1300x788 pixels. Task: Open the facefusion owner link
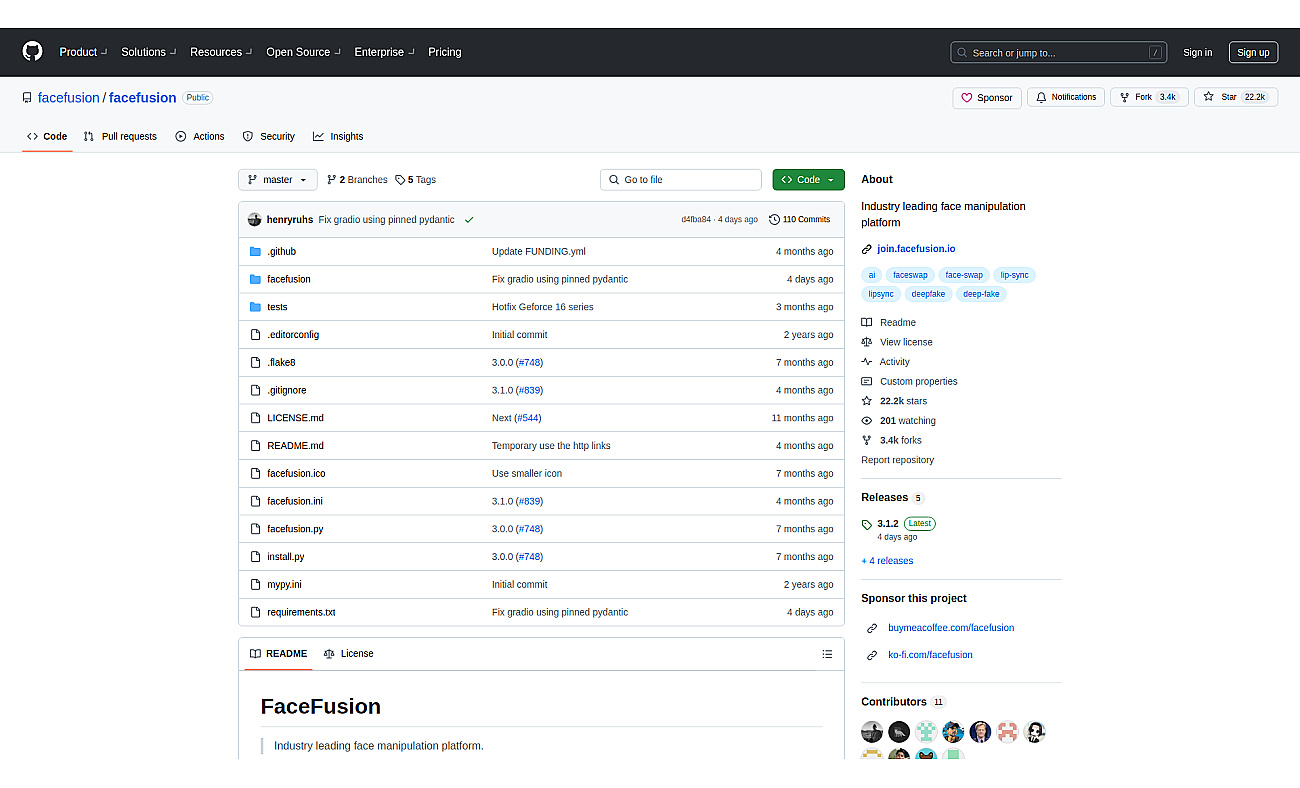click(x=69, y=98)
